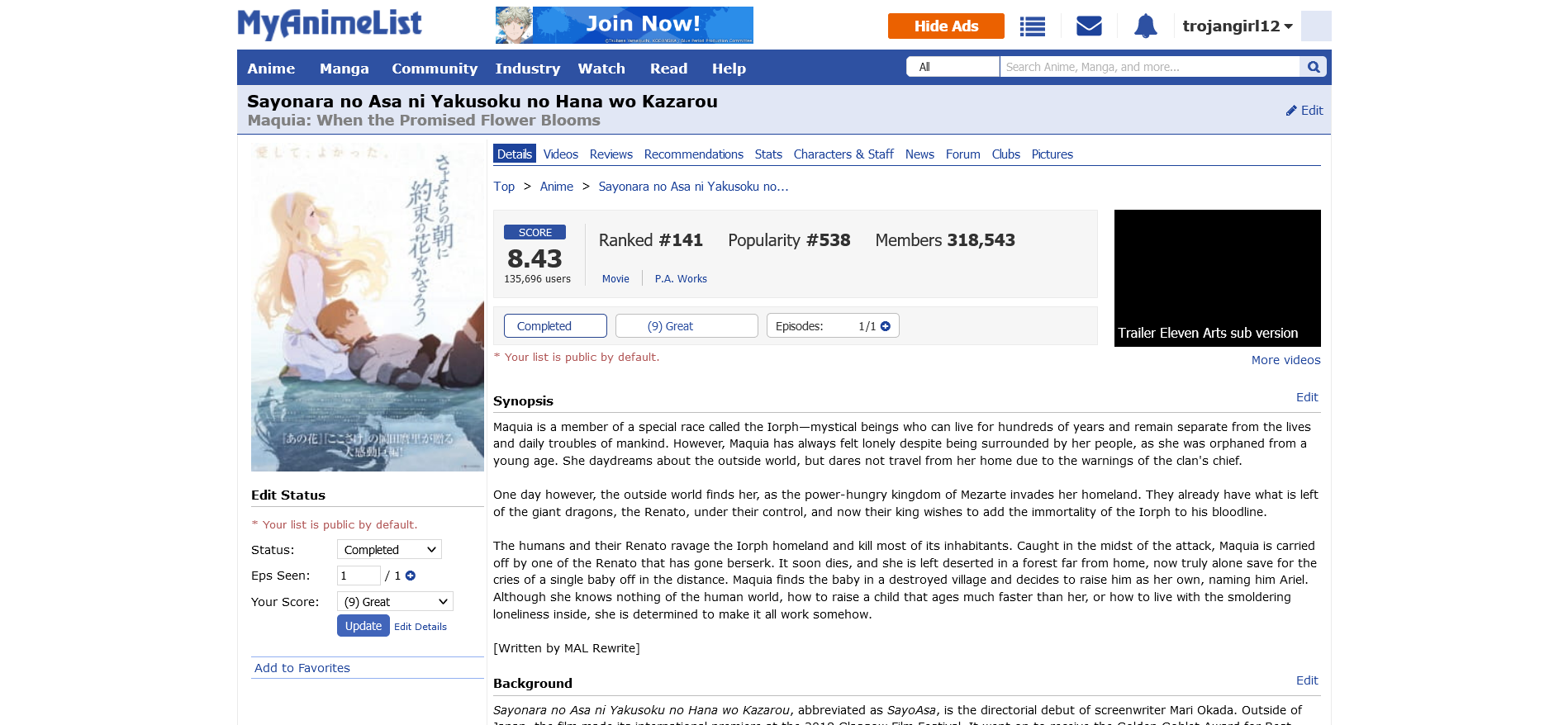Switch to Characters & Staff tab
Viewport: 1568px width, 725px height.
click(843, 154)
